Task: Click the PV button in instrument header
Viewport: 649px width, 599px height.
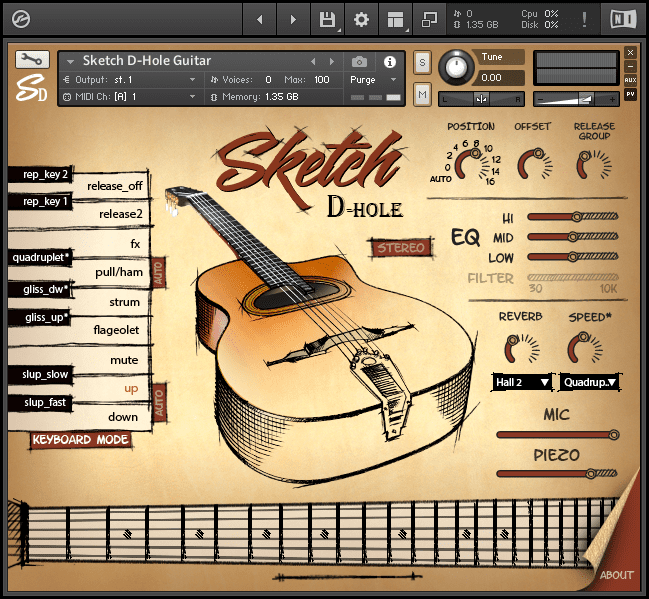Action: (x=630, y=94)
